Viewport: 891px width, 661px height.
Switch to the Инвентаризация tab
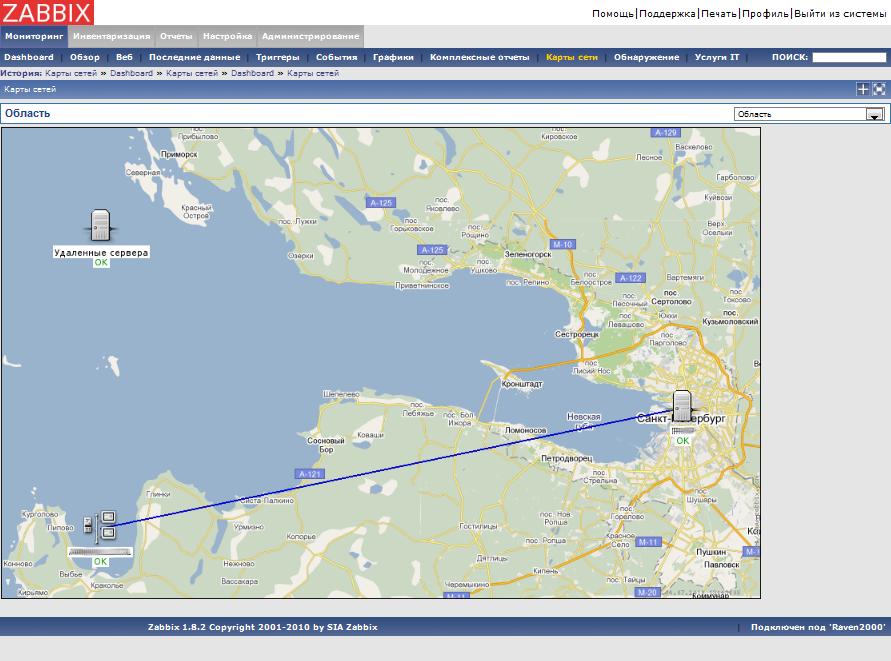pos(113,36)
